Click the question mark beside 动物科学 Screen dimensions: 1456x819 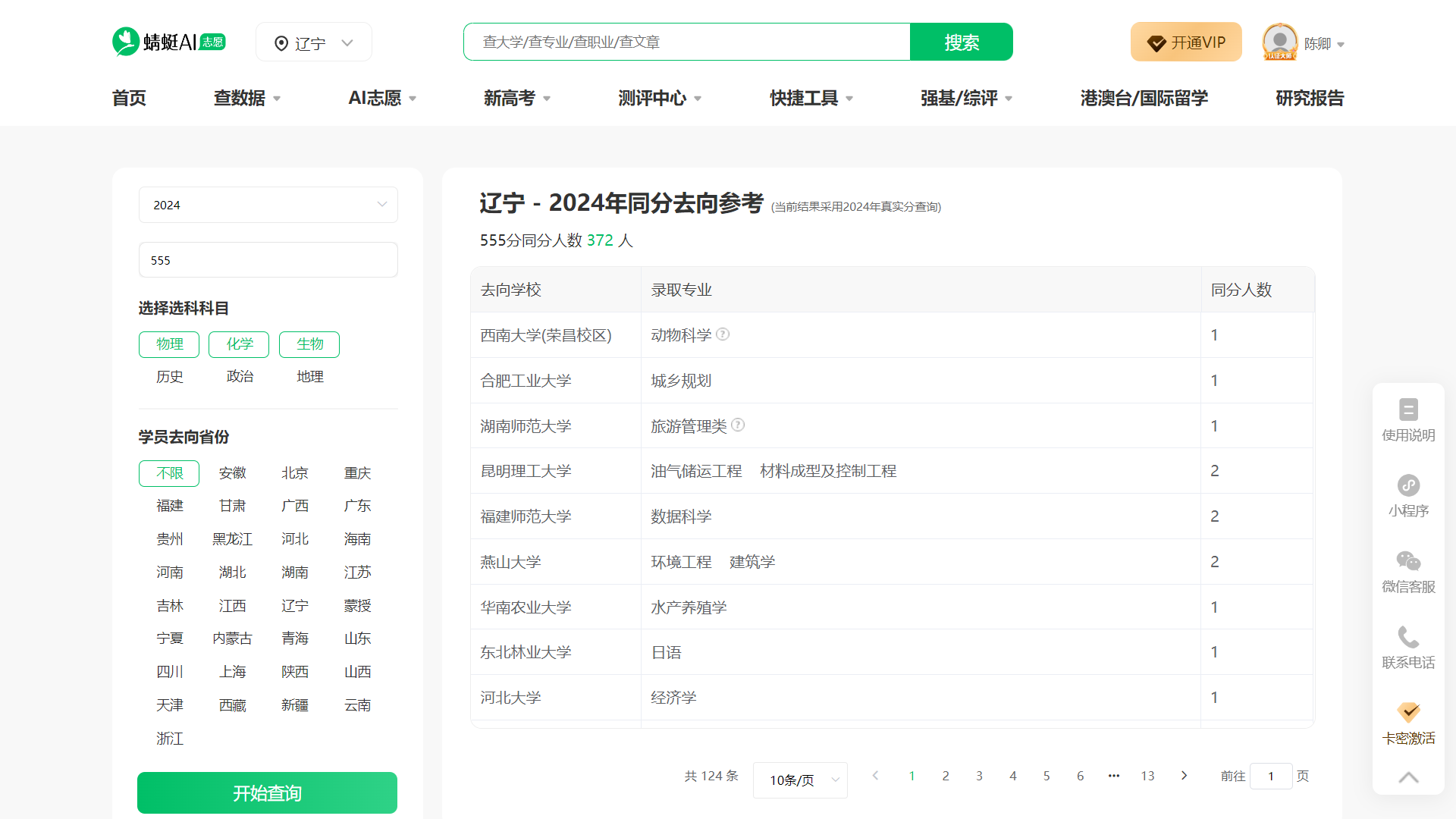tap(723, 334)
